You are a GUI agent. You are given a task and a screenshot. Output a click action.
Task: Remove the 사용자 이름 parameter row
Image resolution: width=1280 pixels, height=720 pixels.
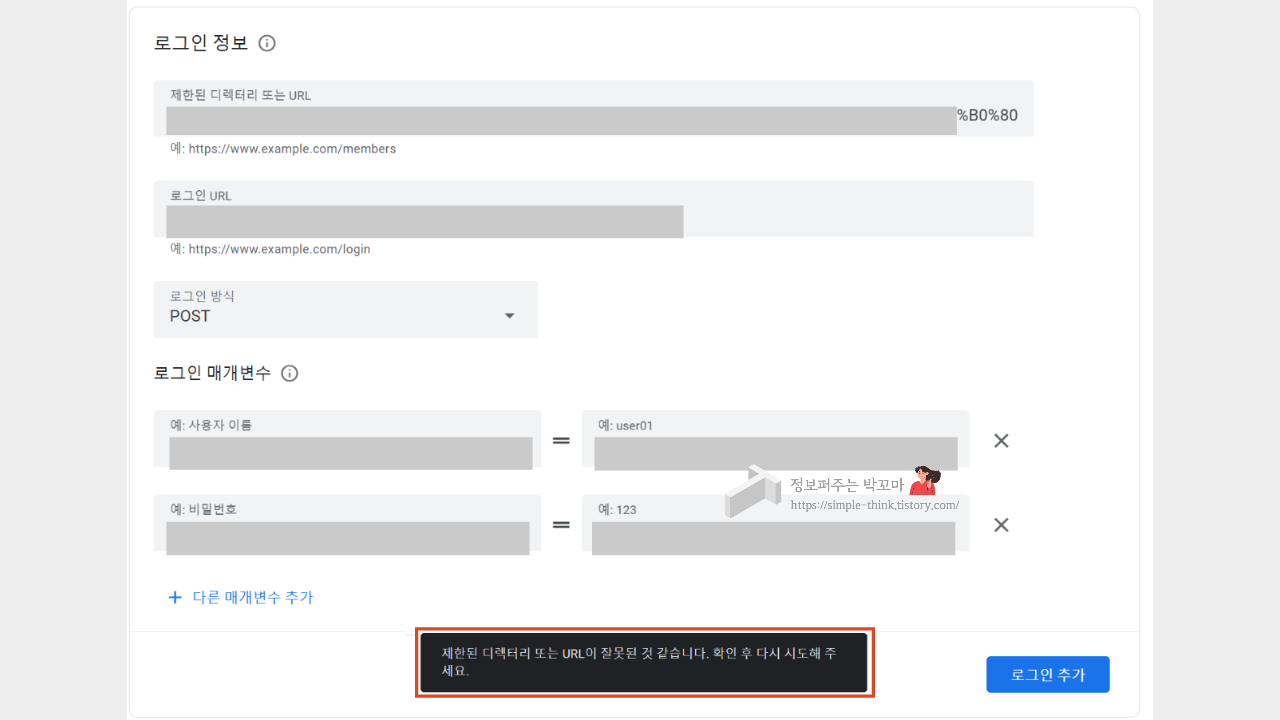click(1001, 440)
